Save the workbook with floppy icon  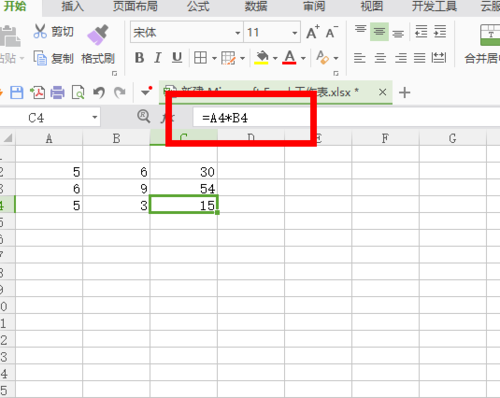(x=17, y=92)
